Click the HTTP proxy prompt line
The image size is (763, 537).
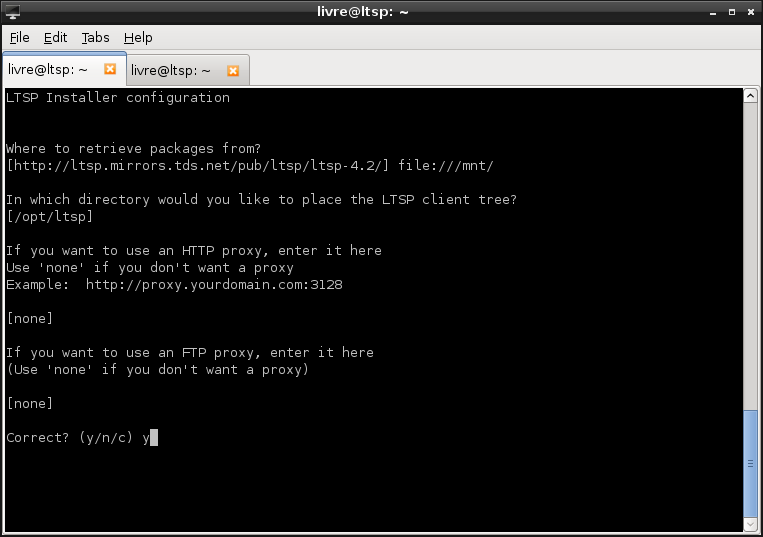pyautogui.click(x=194, y=251)
